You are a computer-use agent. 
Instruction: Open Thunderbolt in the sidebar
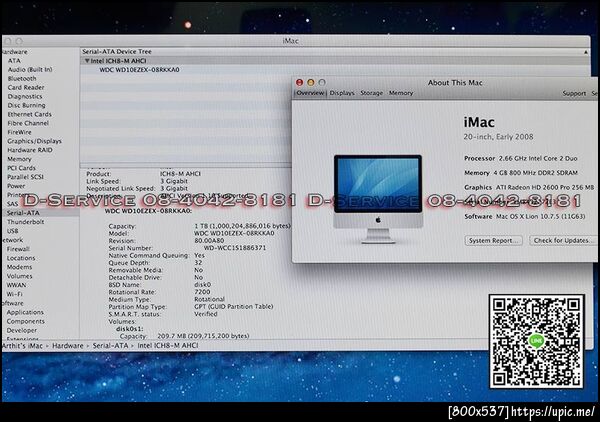tap(25, 222)
